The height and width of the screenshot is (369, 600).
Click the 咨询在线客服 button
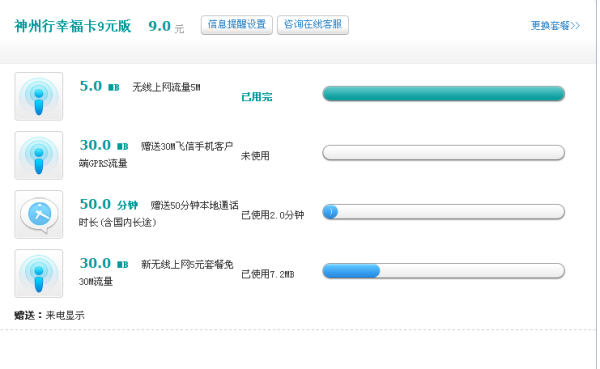point(313,25)
